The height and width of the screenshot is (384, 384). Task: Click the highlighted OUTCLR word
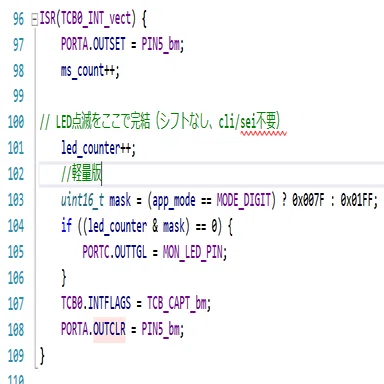click(109, 330)
